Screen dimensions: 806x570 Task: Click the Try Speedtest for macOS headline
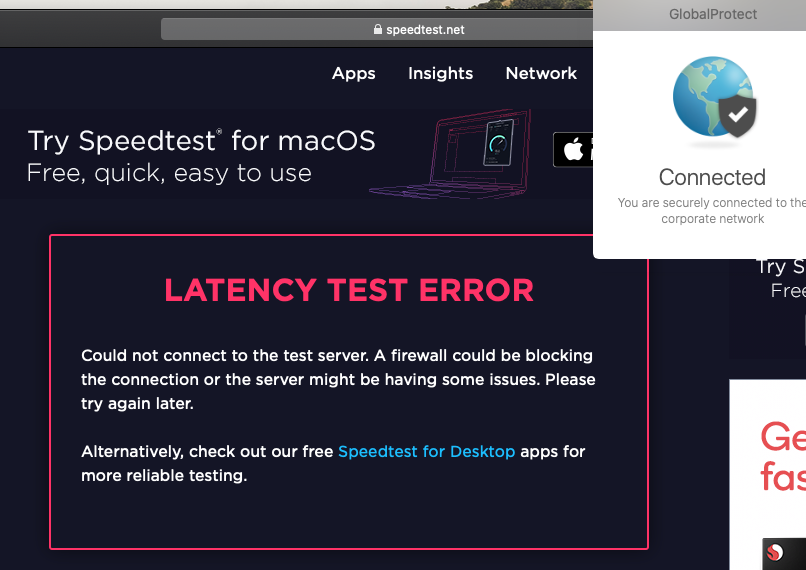pos(201,140)
